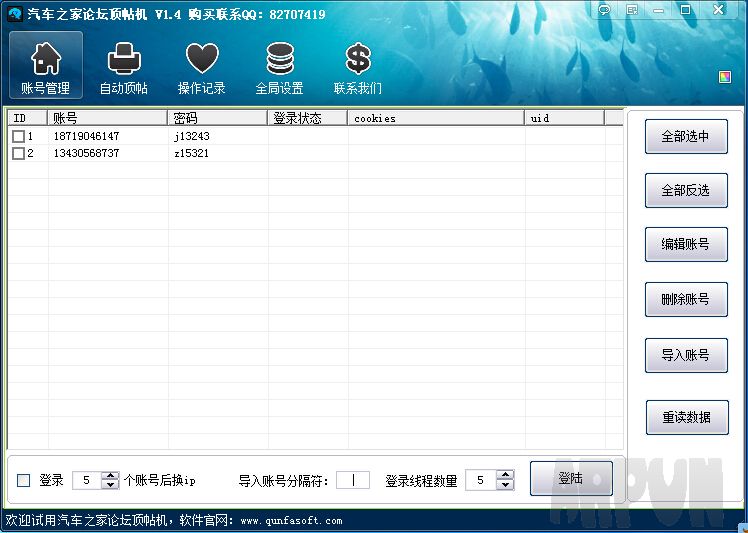Check the box for account 13430568737
The height and width of the screenshot is (533, 748).
tap(18, 154)
